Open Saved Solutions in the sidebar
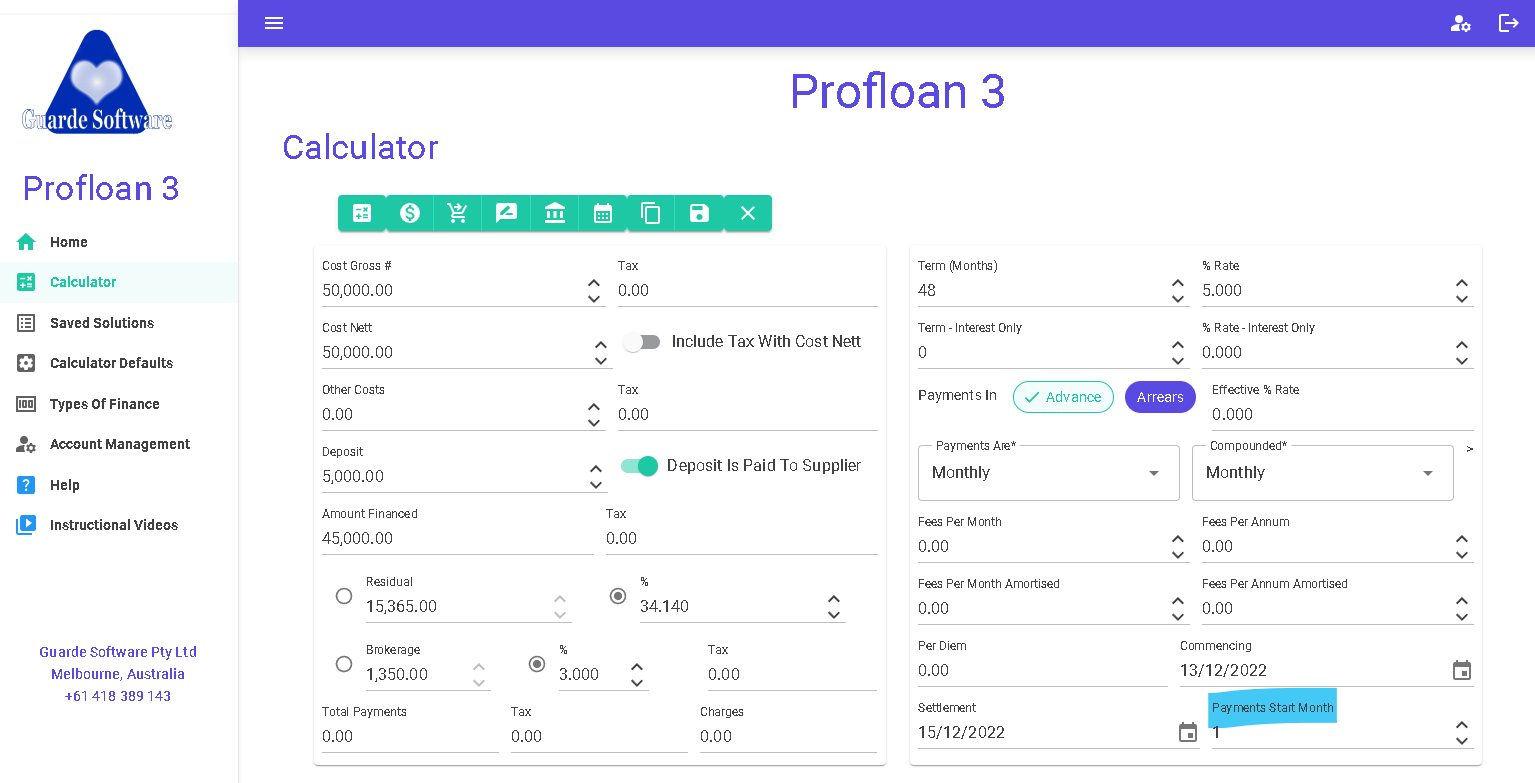1535x783 pixels. click(119, 323)
